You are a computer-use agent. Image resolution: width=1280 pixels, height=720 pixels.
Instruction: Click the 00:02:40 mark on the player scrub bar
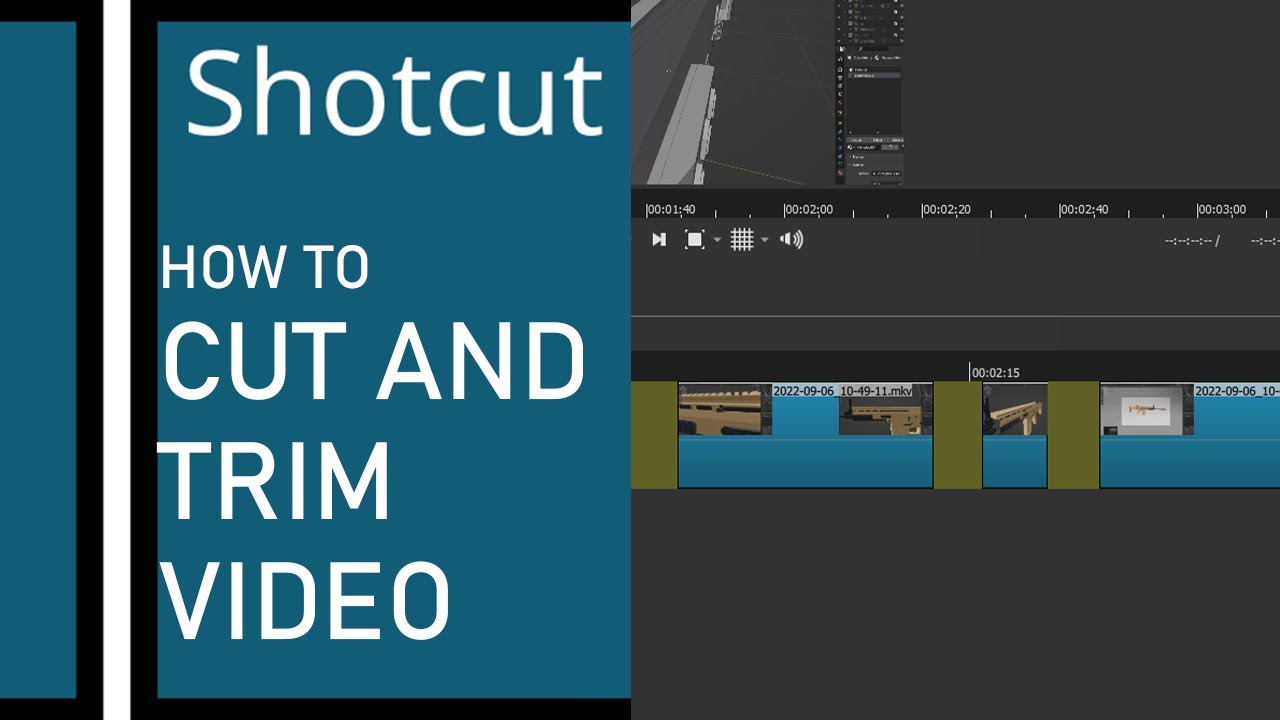[1084, 210]
